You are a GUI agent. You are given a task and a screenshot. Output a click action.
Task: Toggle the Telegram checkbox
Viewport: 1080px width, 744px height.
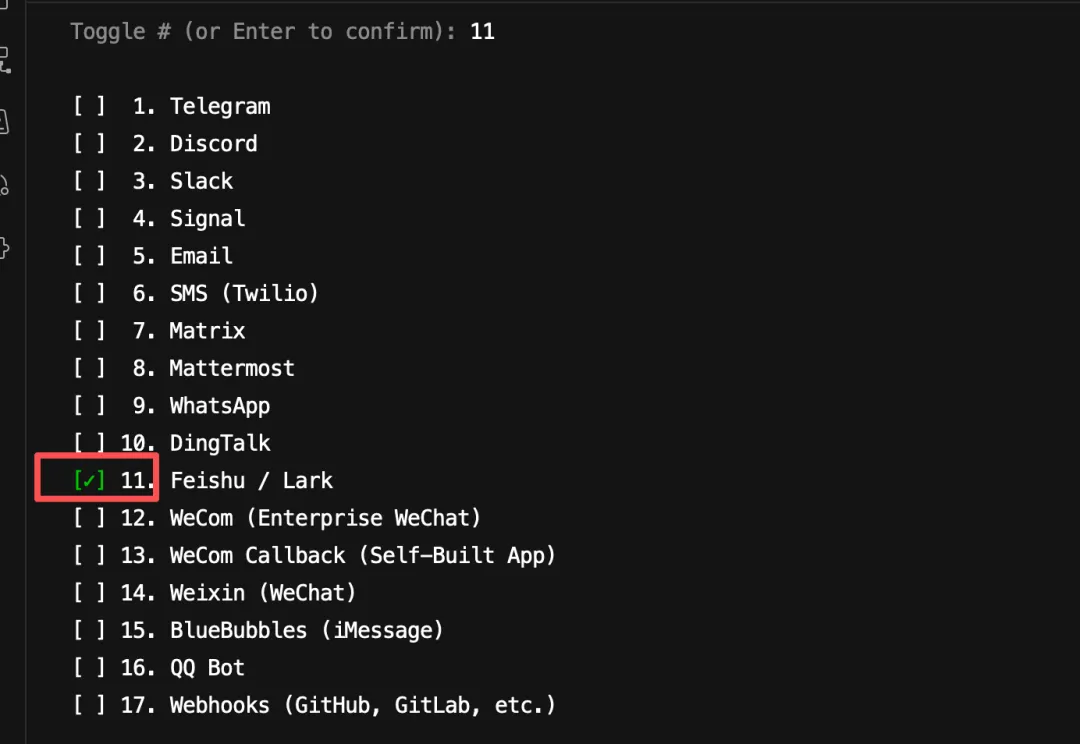[x=90, y=106]
